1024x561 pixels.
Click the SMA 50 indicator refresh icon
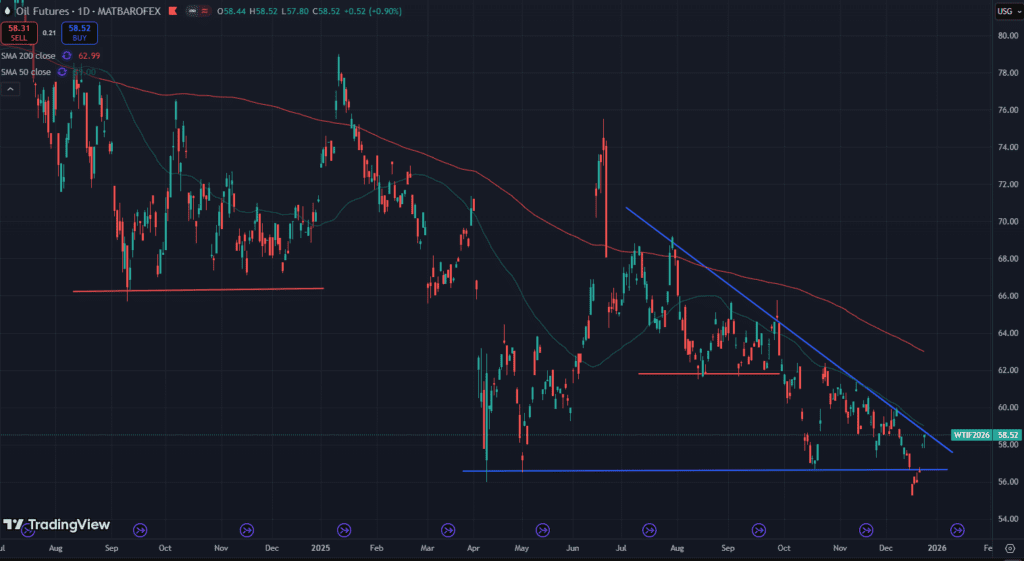(63, 72)
